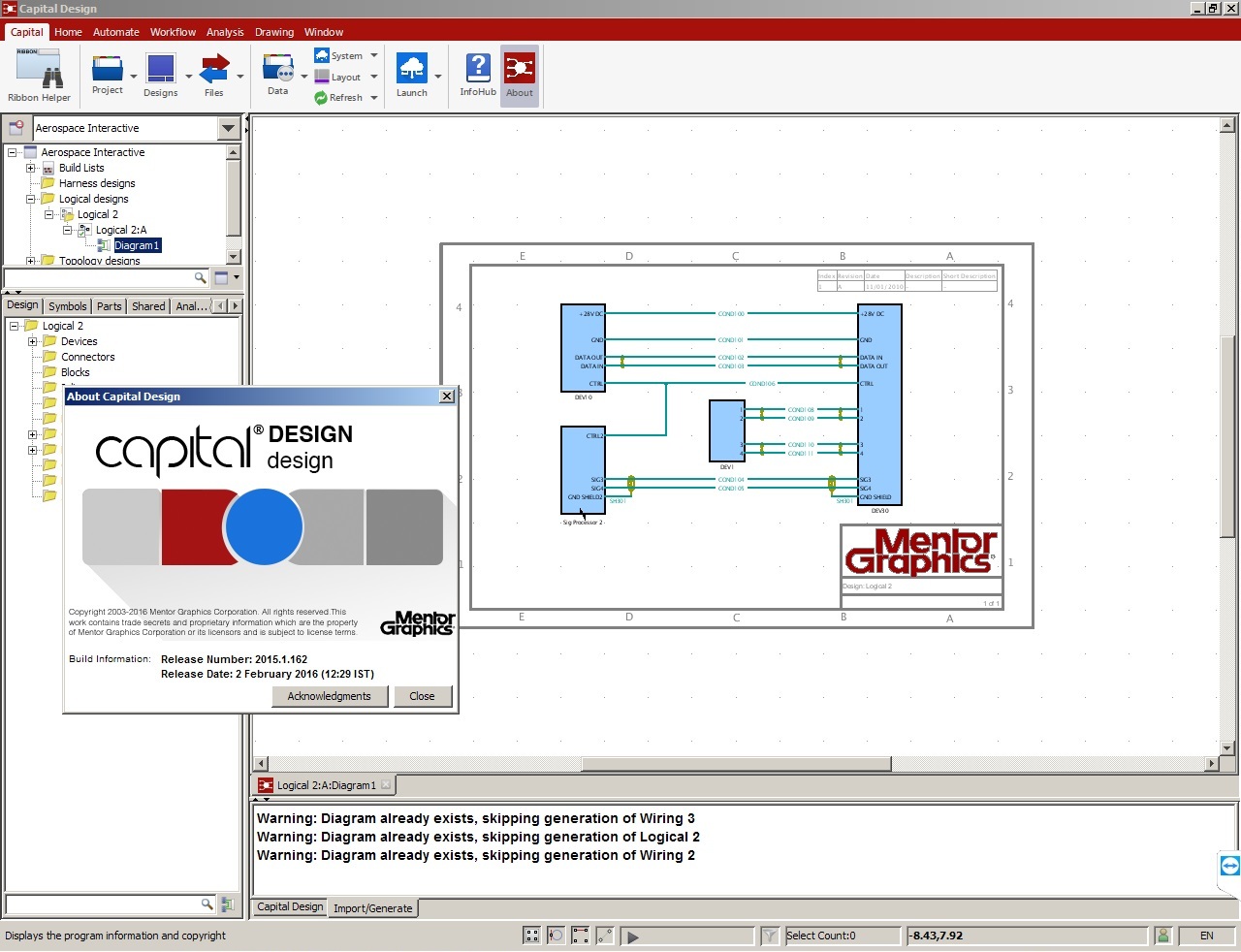Screen dimensions: 1241x952
Task: Open the Launch dropdown arrow
Action: 438,77
